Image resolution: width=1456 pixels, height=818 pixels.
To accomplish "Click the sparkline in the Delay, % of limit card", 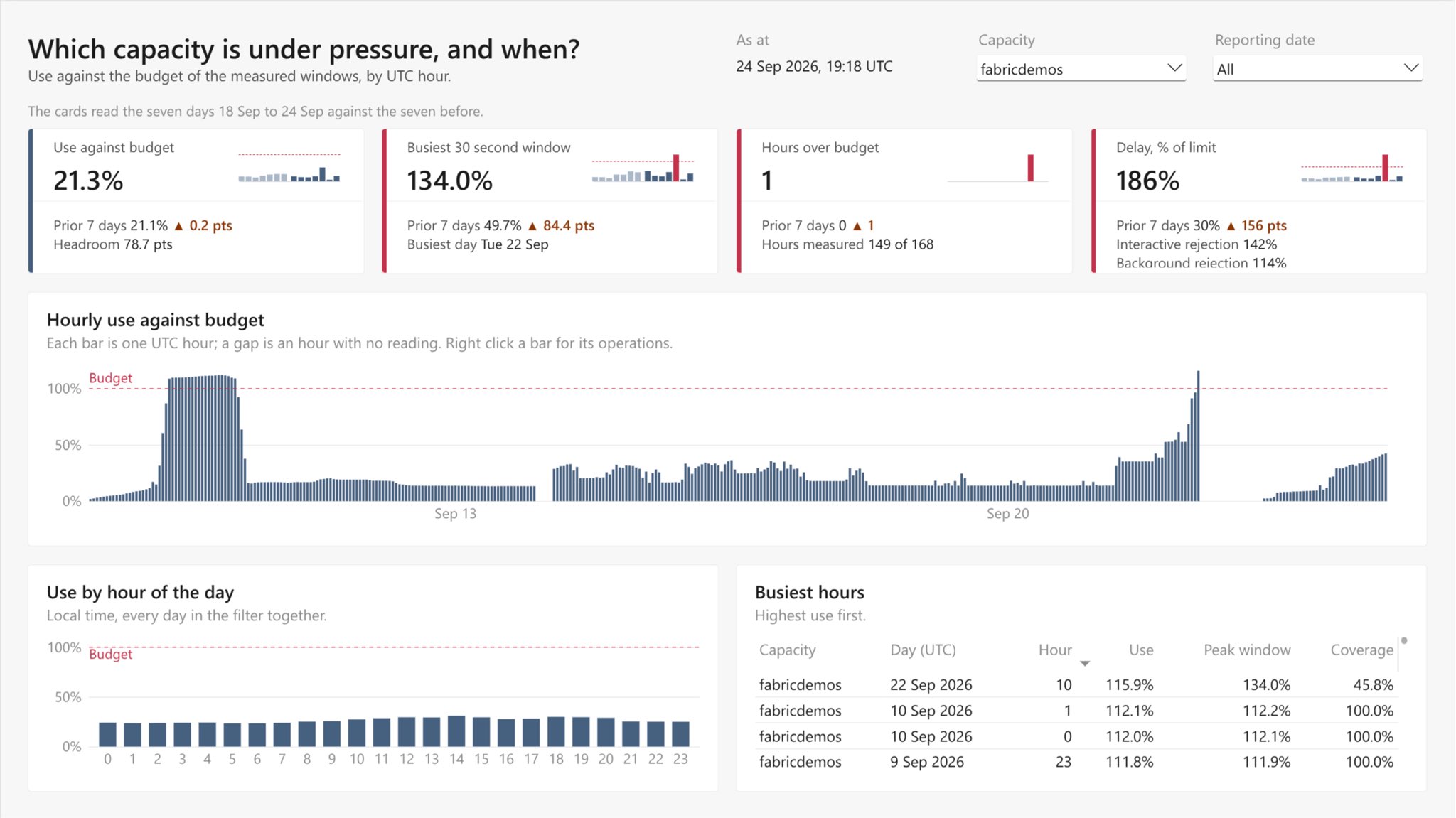I will pyautogui.click(x=1352, y=167).
